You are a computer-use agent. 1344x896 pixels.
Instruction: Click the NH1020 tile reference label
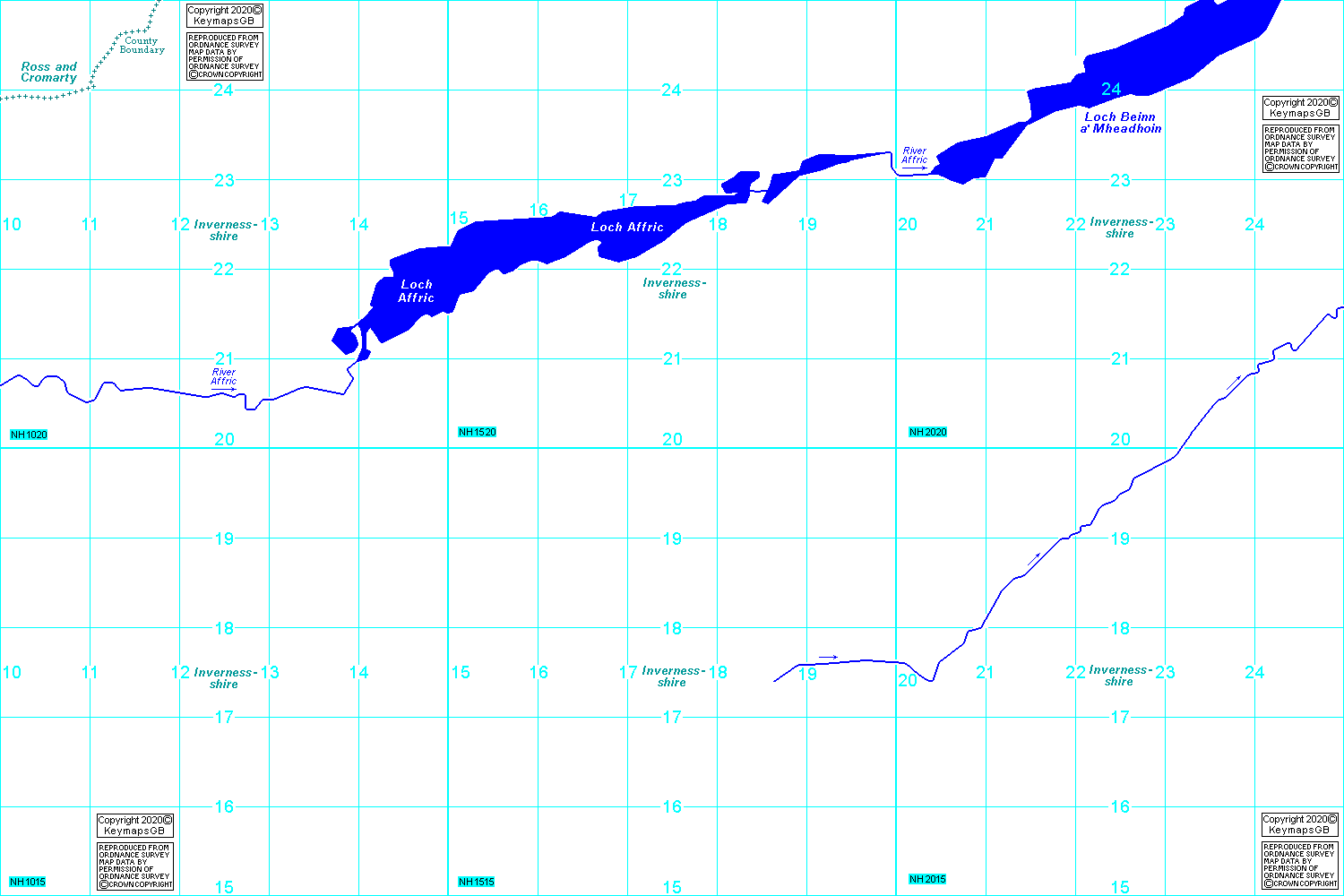pos(29,435)
